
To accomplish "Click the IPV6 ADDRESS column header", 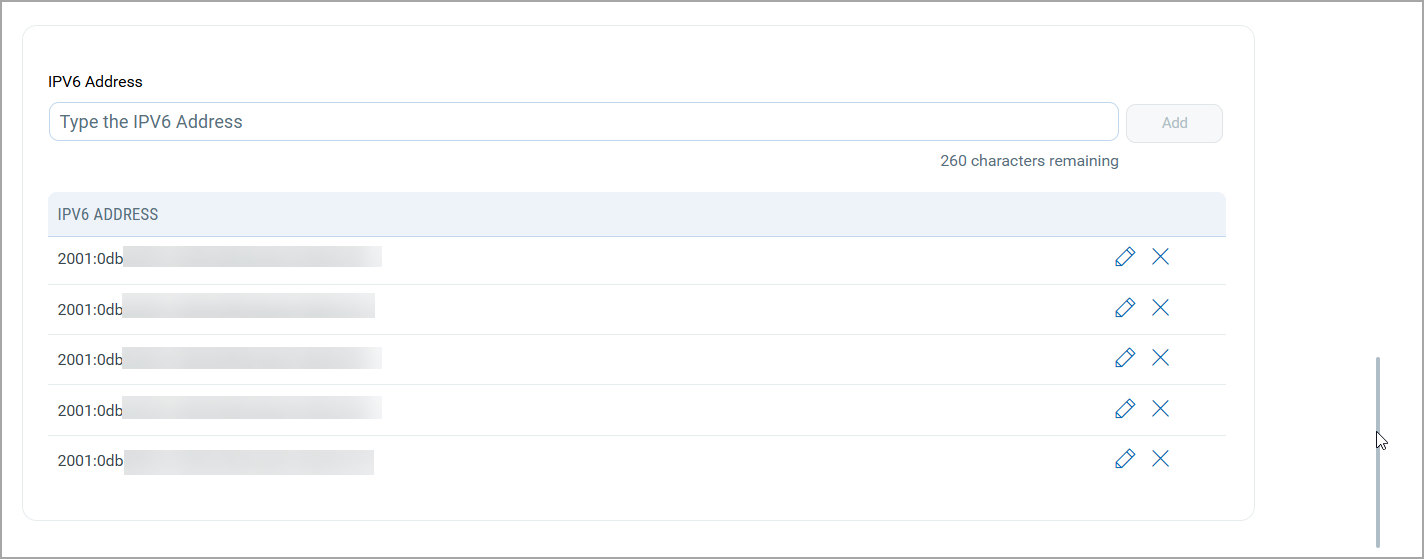I will click(108, 214).
